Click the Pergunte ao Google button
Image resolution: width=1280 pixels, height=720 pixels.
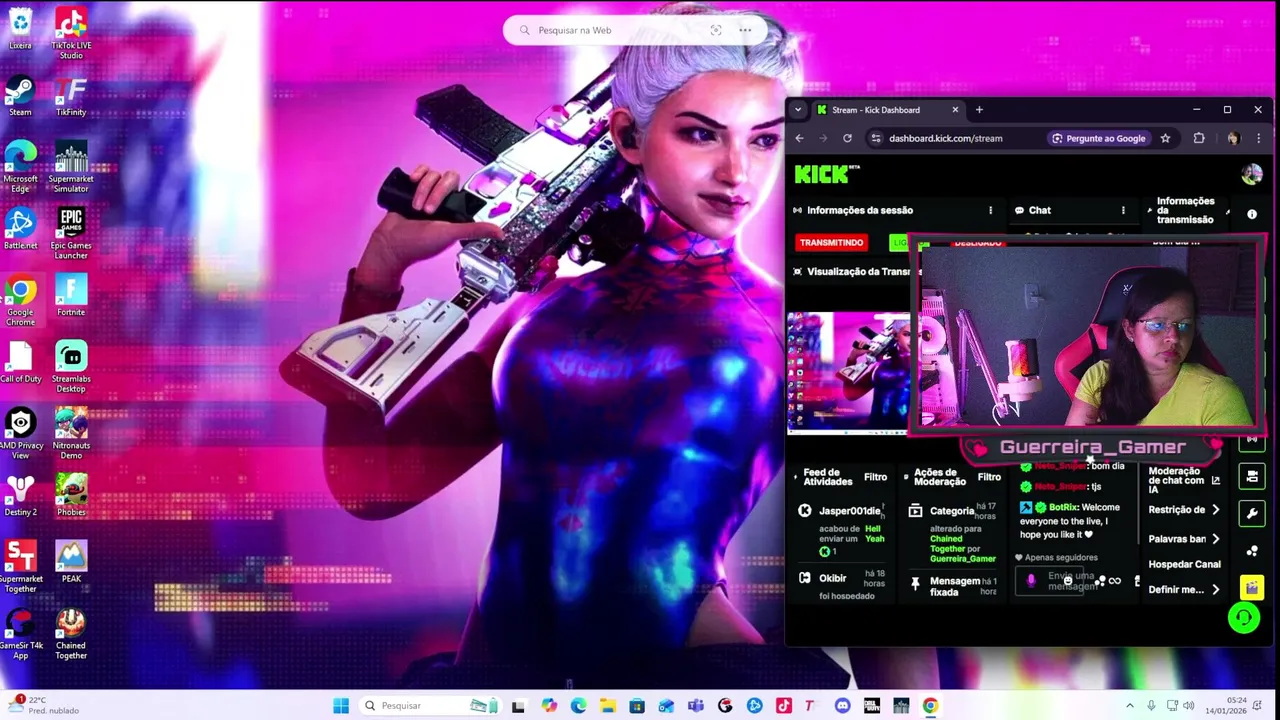[x=1098, y=138]
